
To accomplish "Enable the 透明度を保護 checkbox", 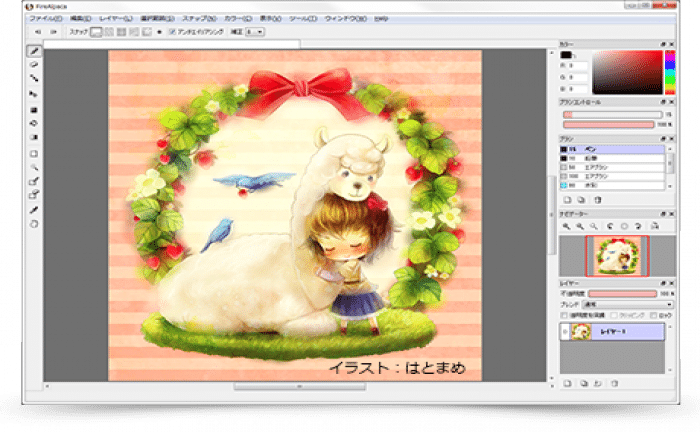I will coord(564,316).
